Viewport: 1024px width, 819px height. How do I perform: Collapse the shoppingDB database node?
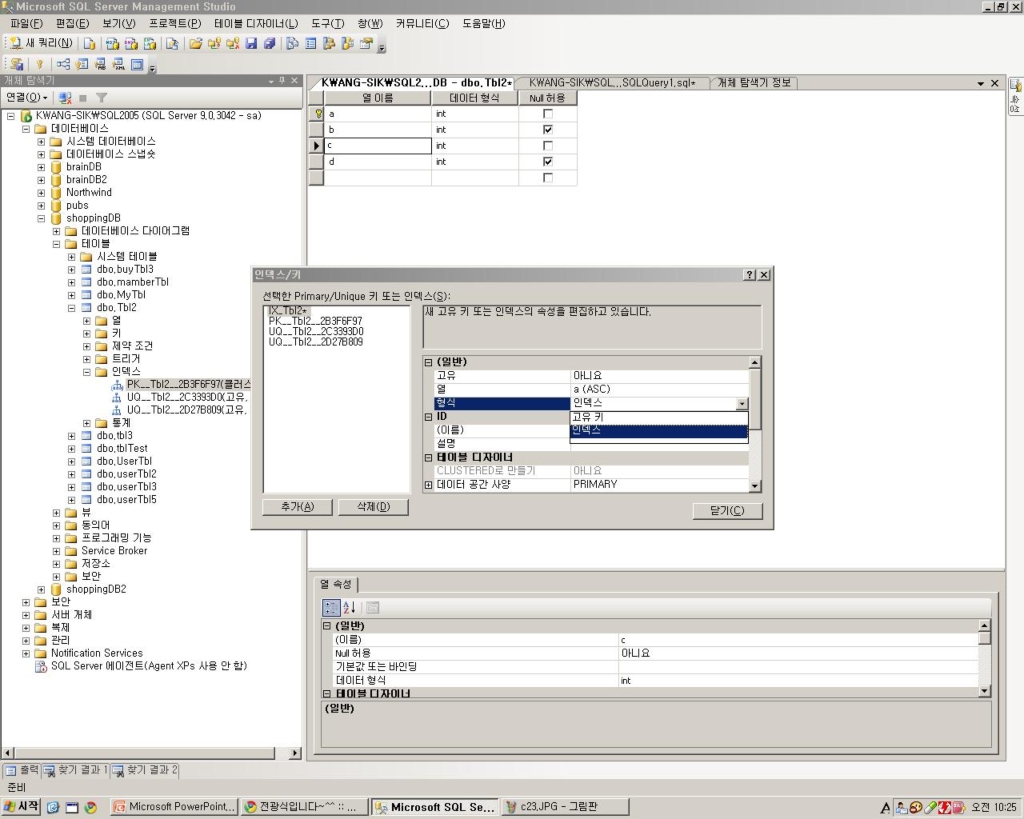(x=41, y=218)
